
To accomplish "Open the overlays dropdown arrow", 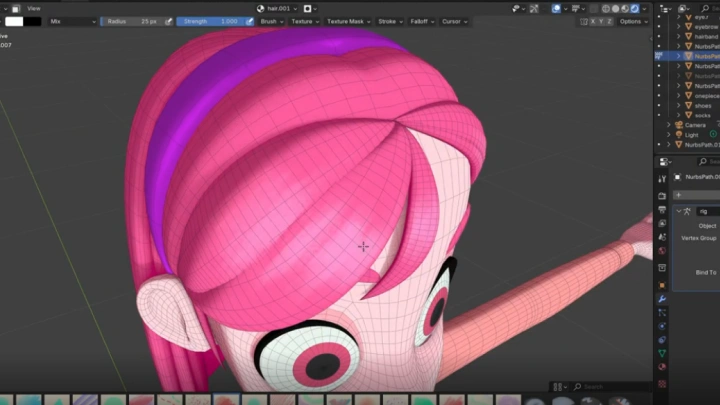I will tap(565, 9).
